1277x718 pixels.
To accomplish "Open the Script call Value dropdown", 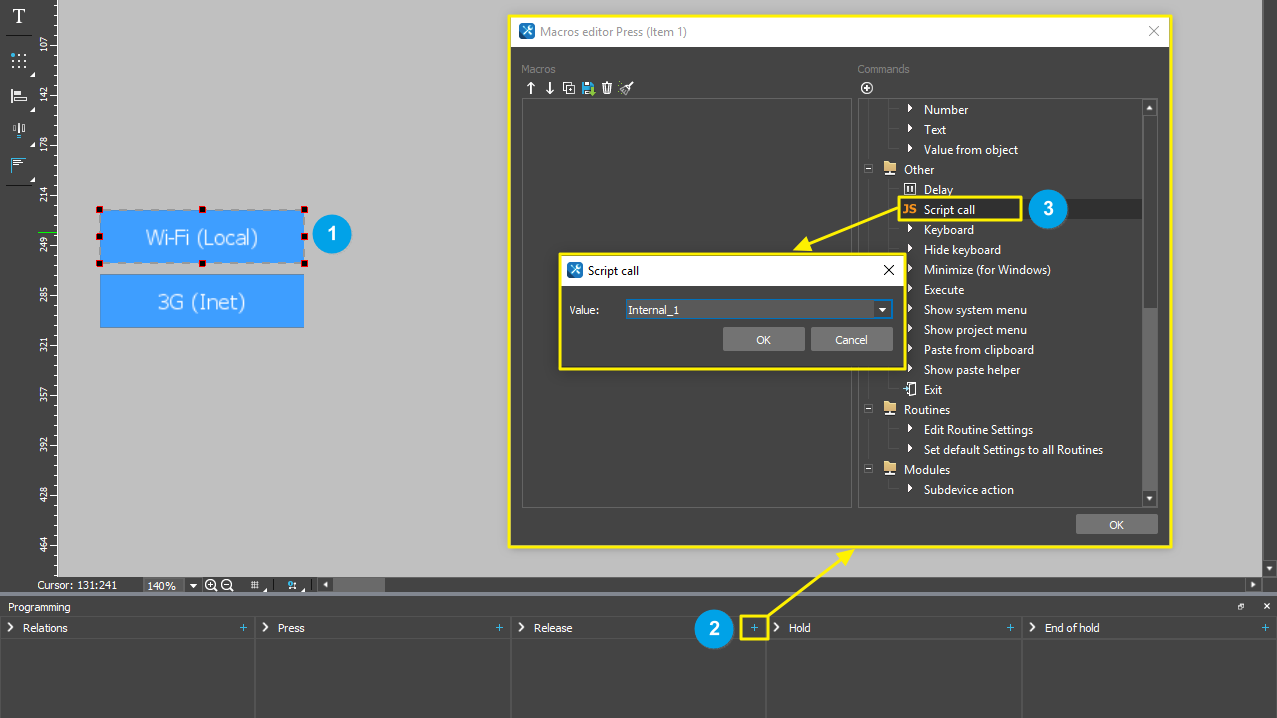I will click(x=882, y=310).
